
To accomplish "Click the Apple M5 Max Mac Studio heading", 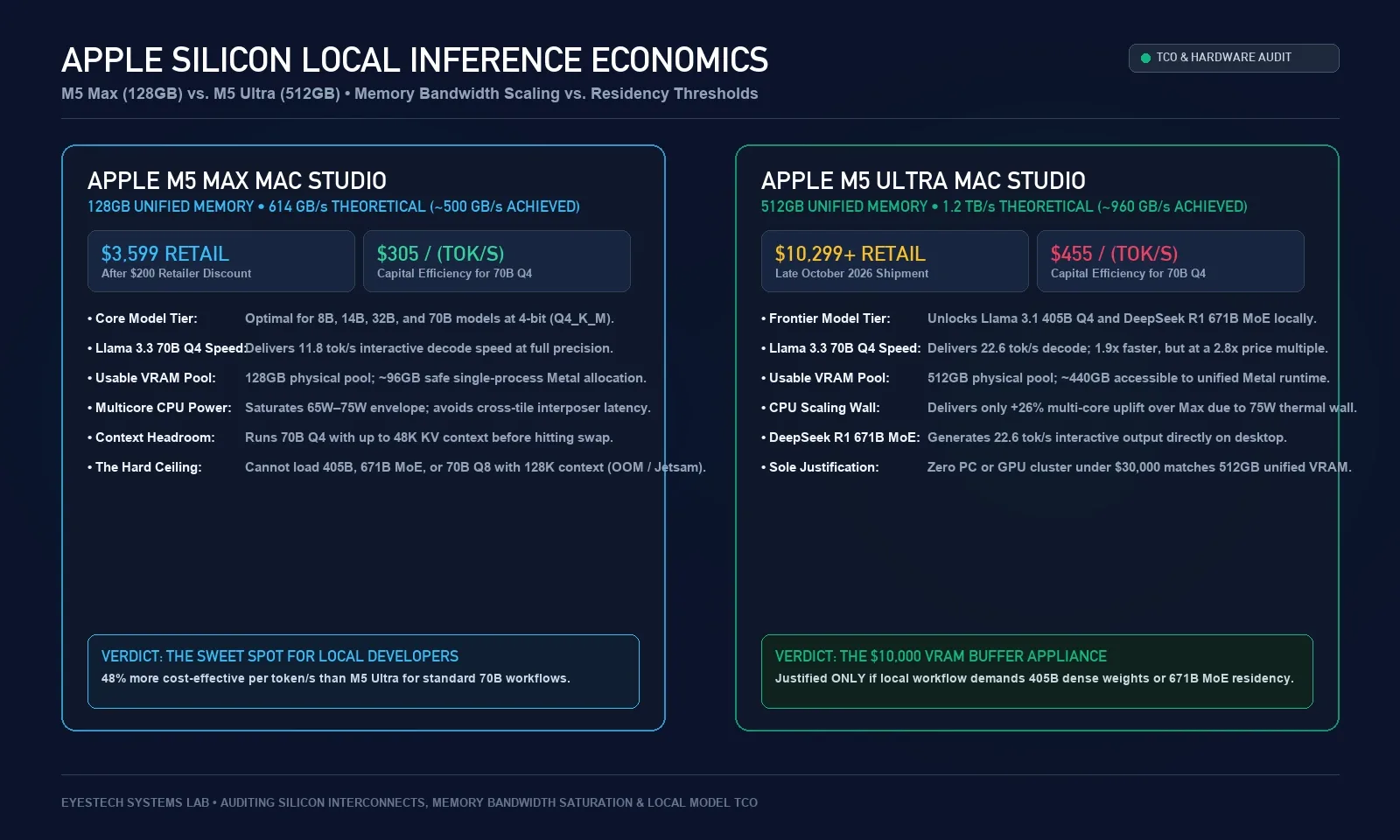I will (237, 181).
